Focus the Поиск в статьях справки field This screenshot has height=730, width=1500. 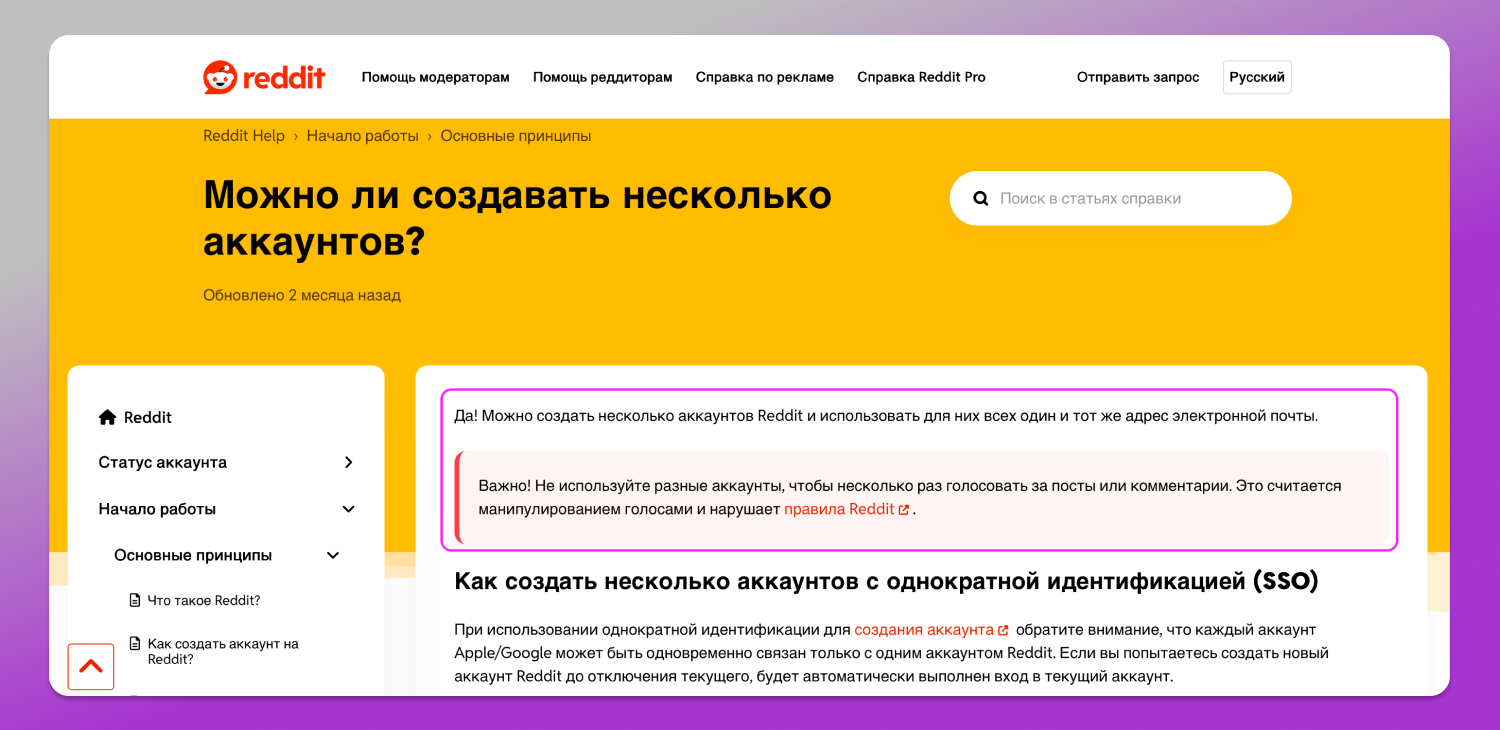click(1121, 198)
